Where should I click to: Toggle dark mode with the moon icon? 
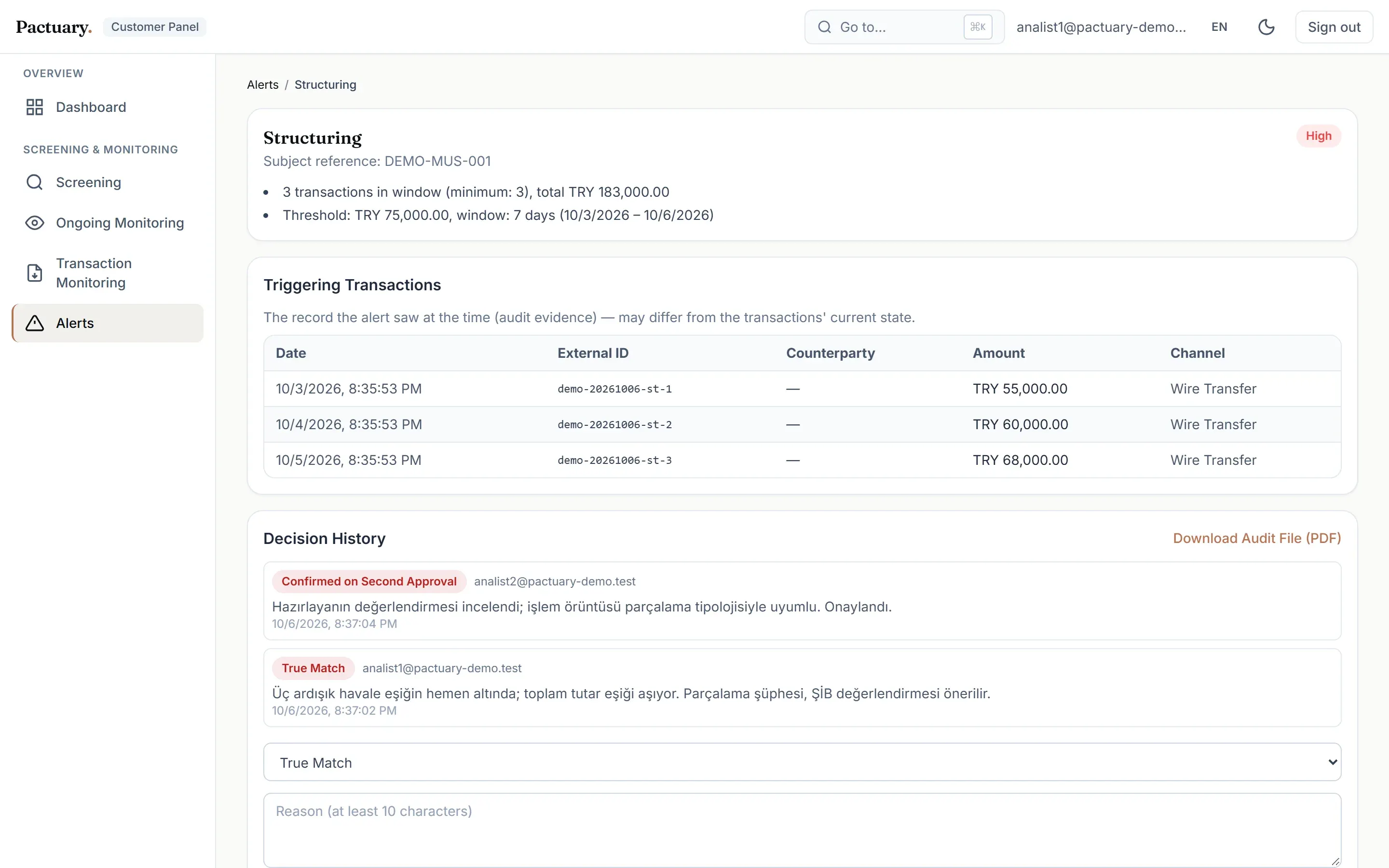pos(1266,27)
